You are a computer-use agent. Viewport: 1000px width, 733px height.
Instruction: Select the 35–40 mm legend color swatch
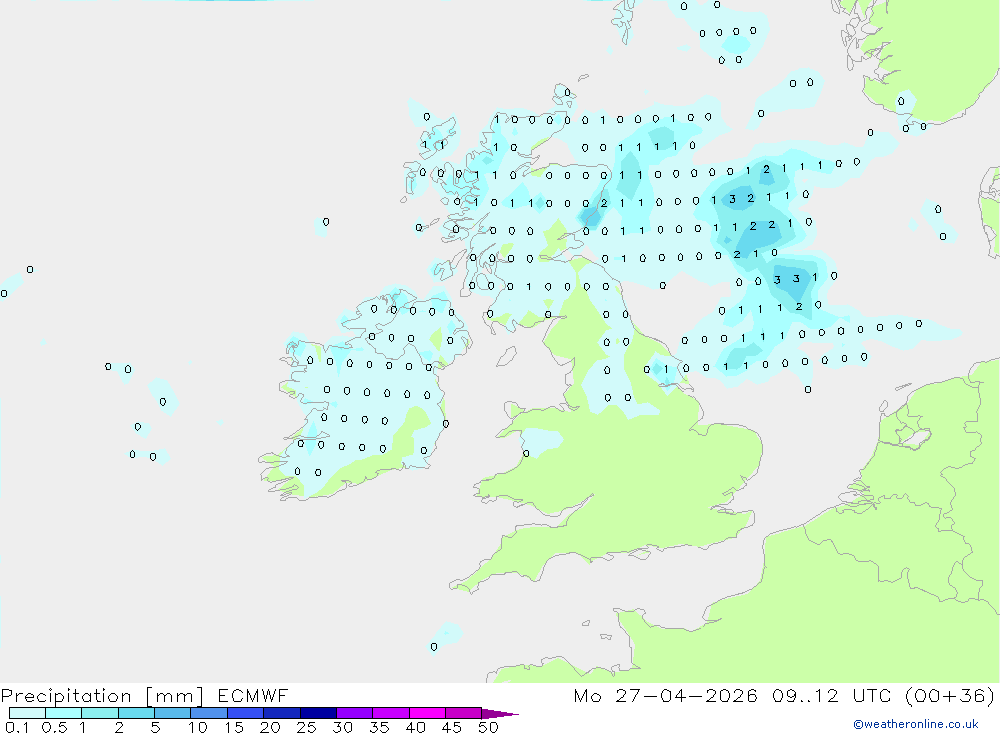(x=390, y=713)
